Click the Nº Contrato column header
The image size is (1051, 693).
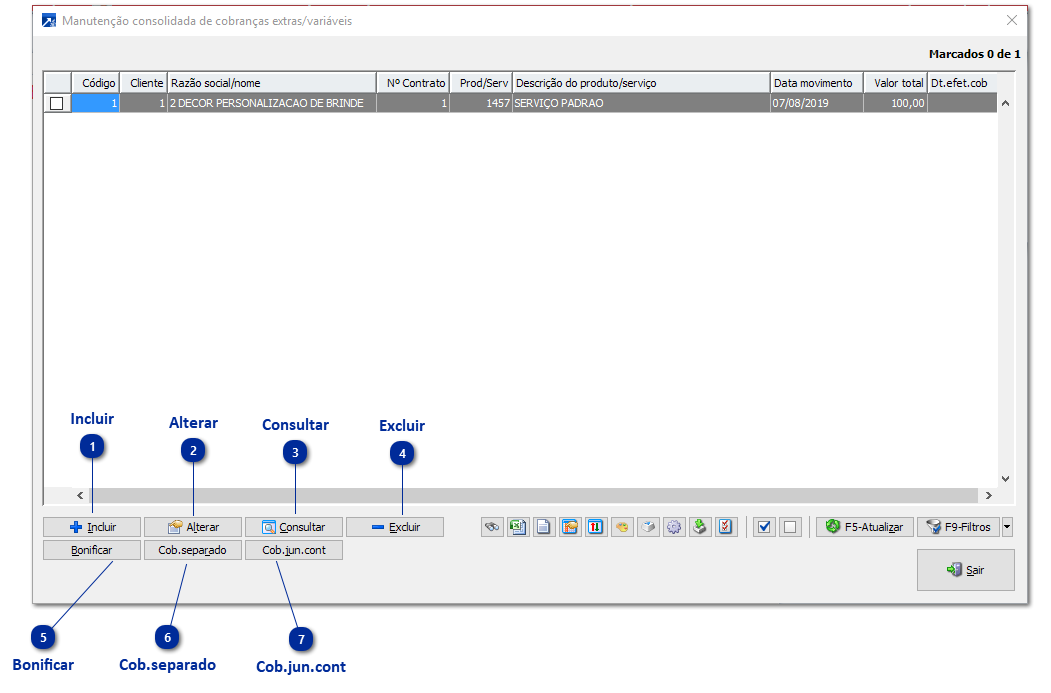413,83
